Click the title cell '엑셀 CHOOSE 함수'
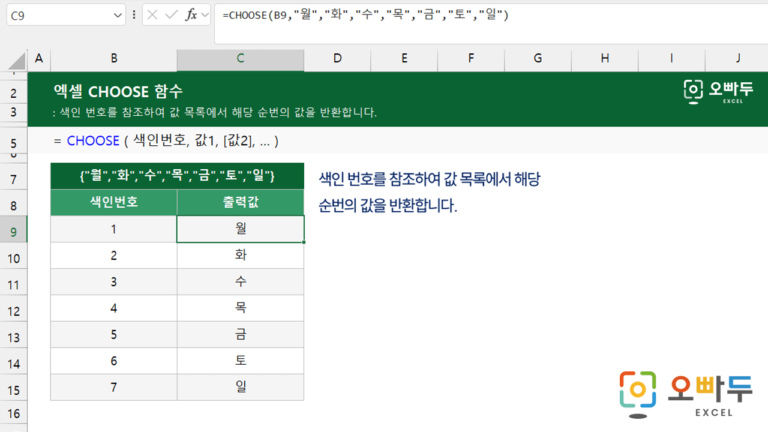Viewport: 768px width, 432px height. (118, 92)
